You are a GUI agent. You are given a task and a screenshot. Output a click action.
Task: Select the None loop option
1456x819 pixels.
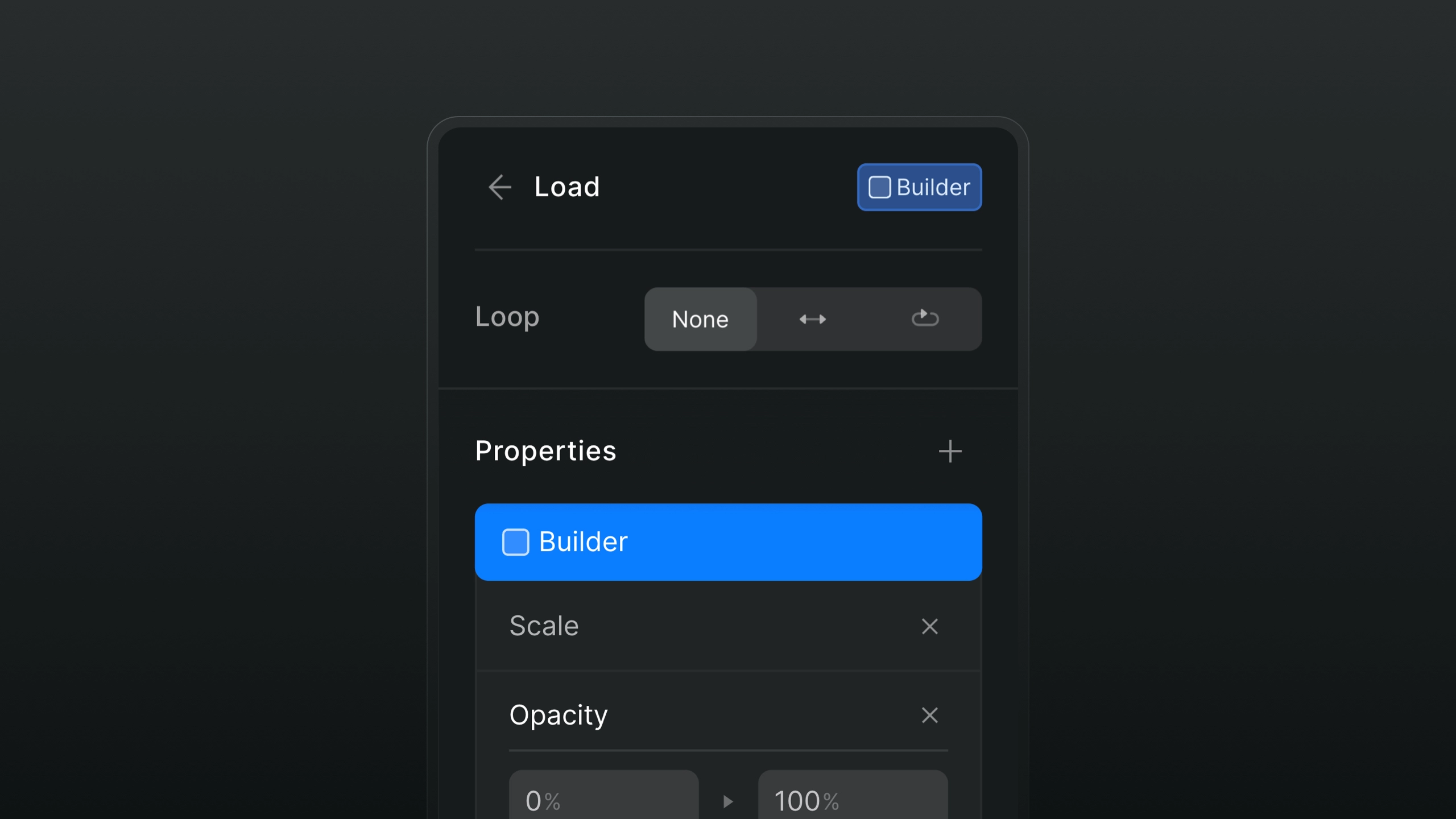point(700,319)
